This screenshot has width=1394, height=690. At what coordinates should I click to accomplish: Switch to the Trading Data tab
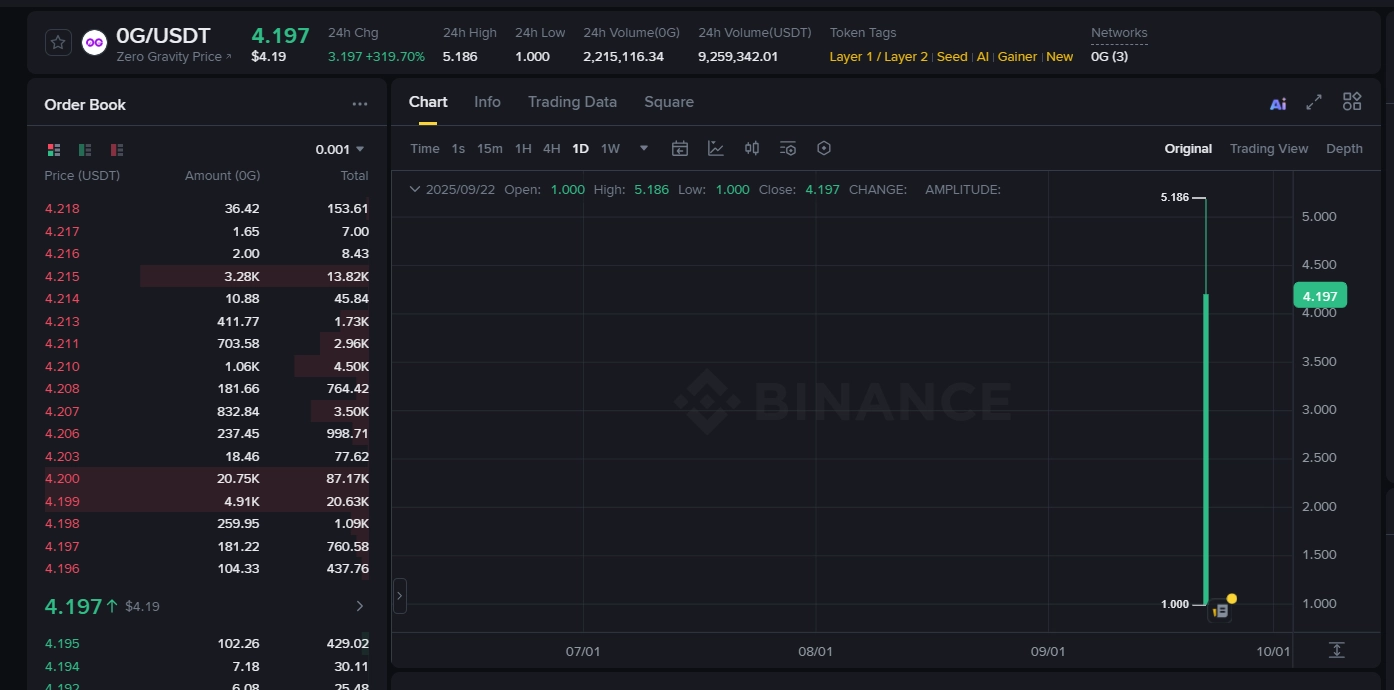pos(572,101)
